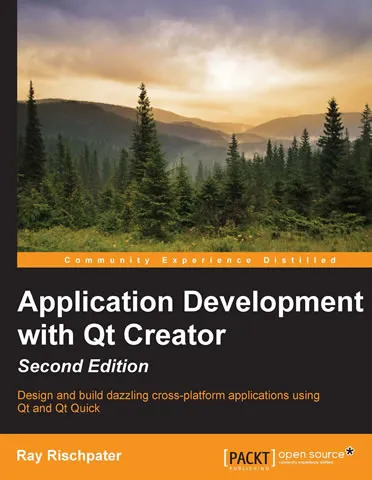Select the 'Second Edition' italic subtitle
The image size is (372, 480).
[x=83, y=366]
